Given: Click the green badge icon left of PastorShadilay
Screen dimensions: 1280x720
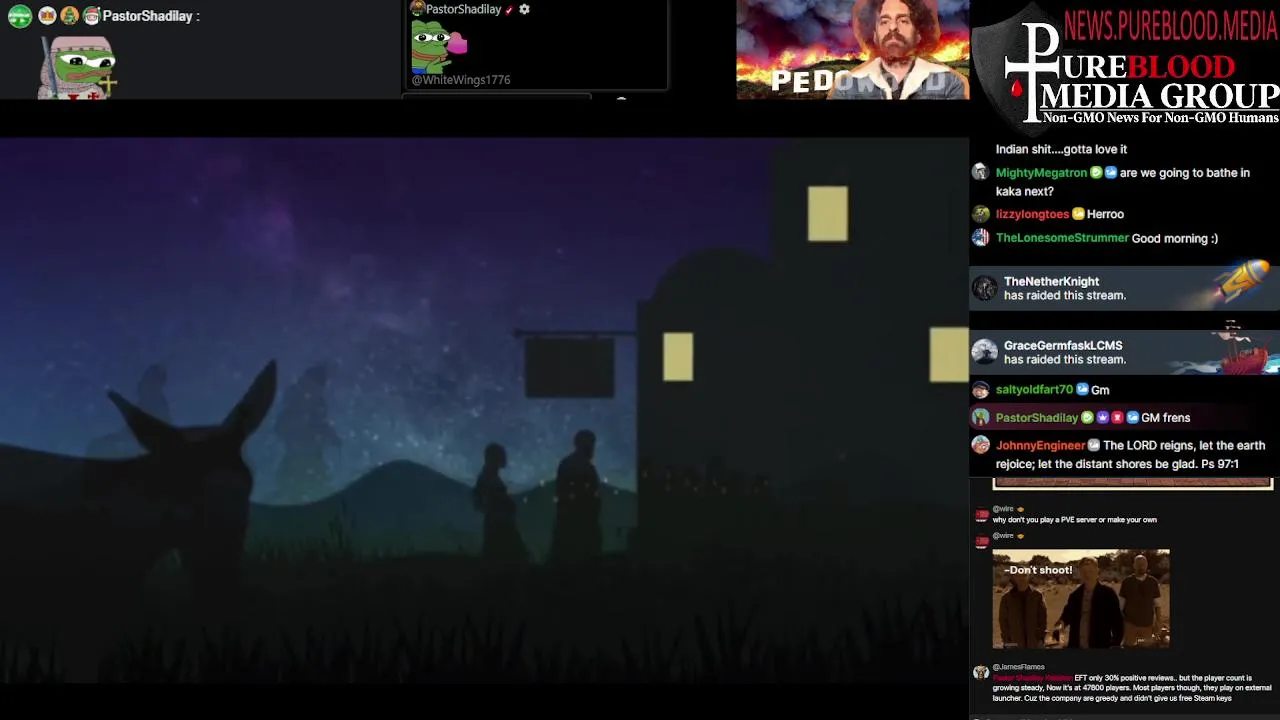Looking at the screenshot, I should (x=20, y=16).
